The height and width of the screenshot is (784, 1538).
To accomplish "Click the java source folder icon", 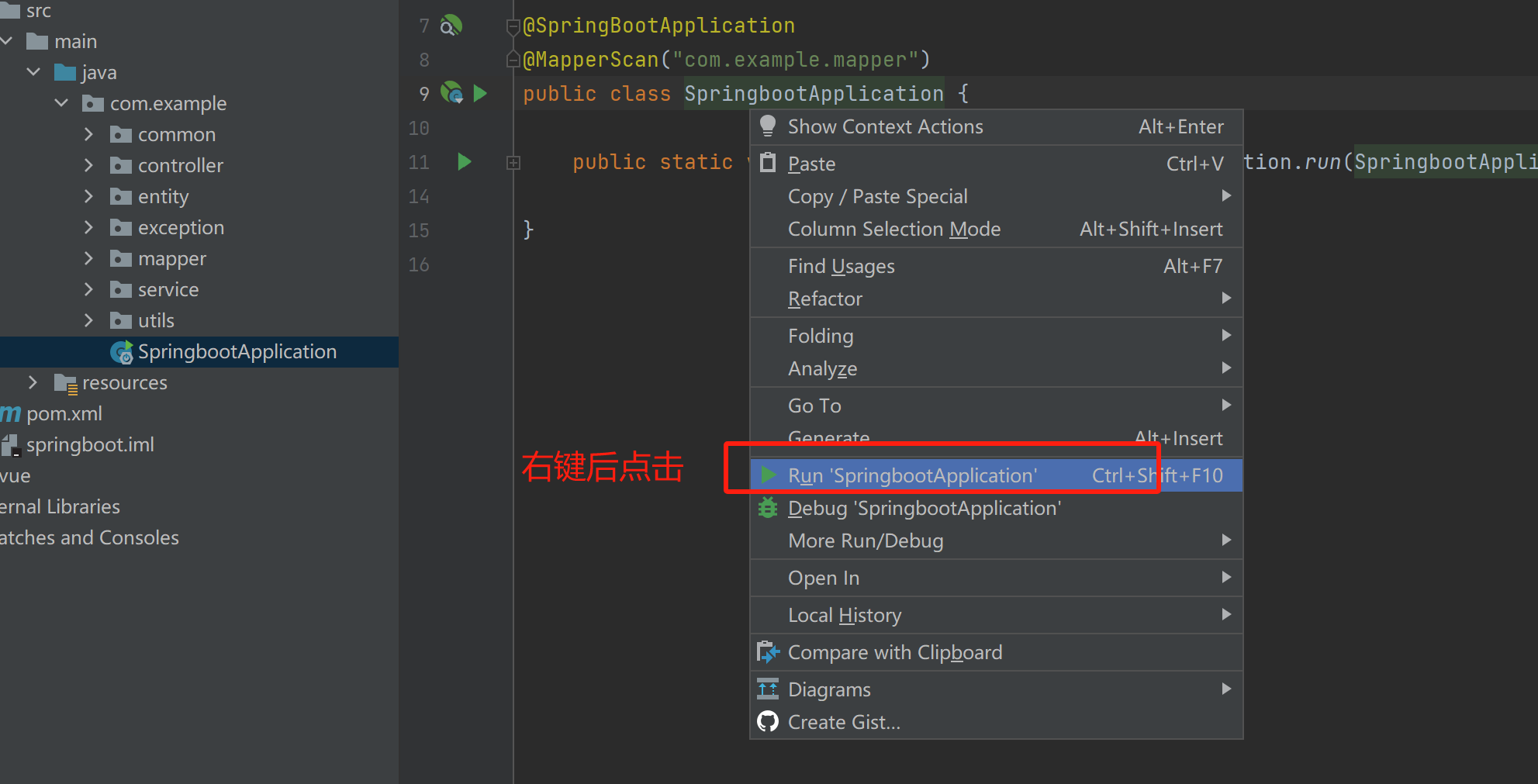I will pyautogui.click(x=65, y=72).
